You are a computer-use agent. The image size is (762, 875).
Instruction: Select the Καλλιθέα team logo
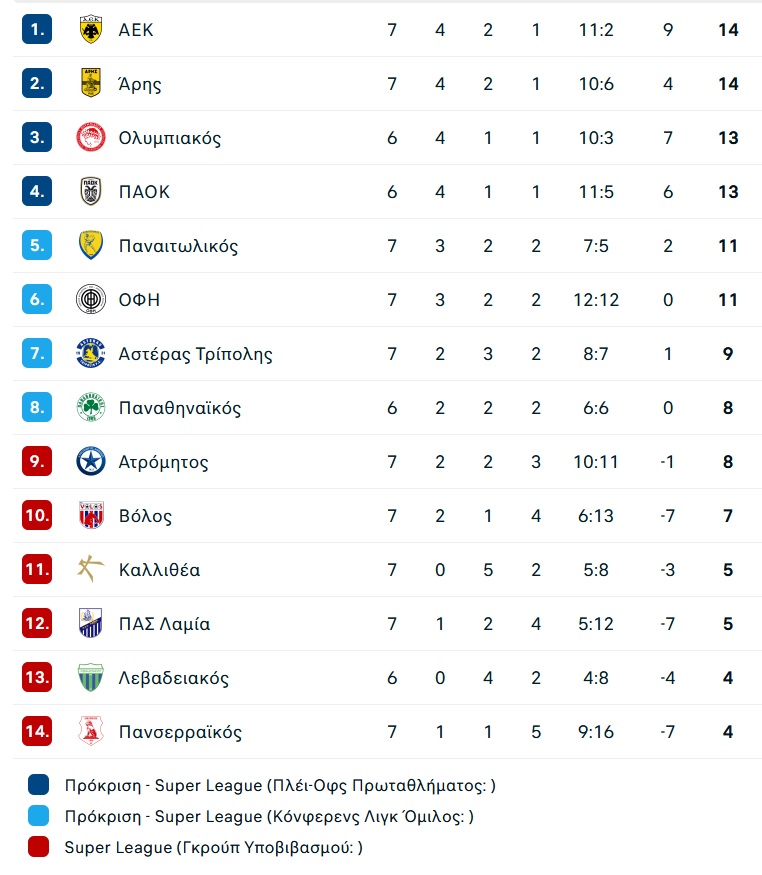pyautogui.click(x=90, y=569)
